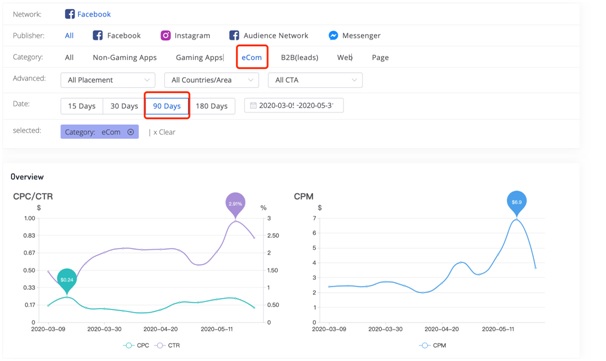Click the $6.9 CPM peak marker
Screen dimensions: 606x361
pyautogui.click(x=517, y=203)
